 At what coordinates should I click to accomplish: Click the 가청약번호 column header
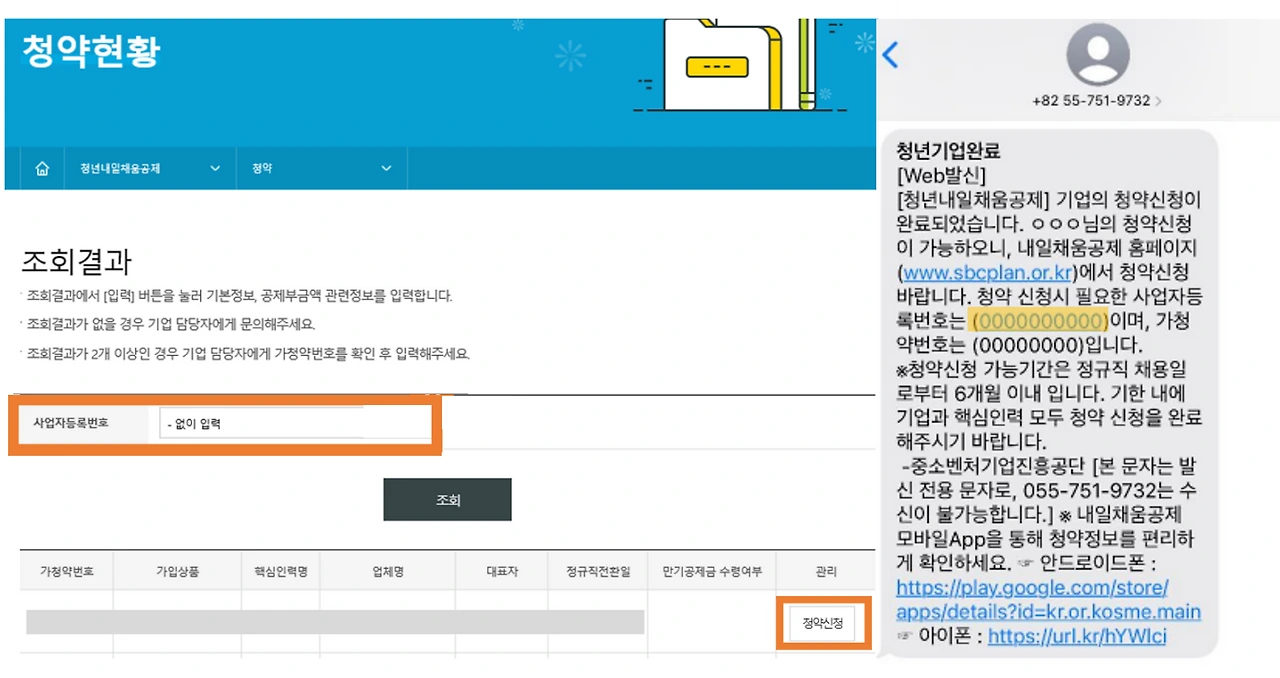click(65, 571)
